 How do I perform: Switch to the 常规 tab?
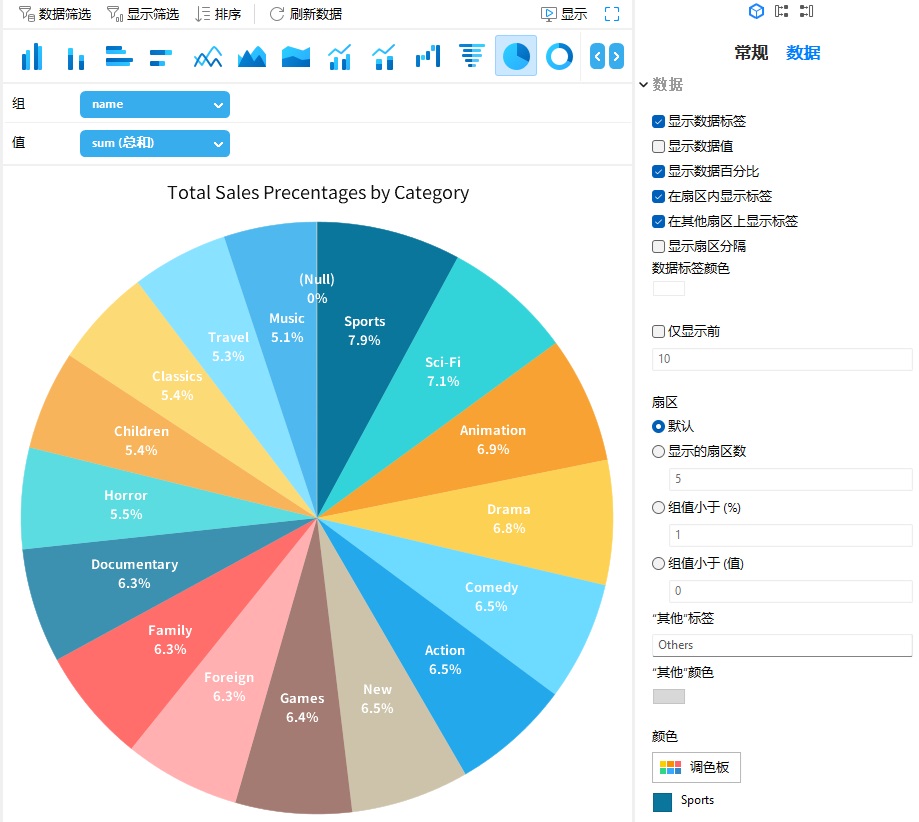751,53
